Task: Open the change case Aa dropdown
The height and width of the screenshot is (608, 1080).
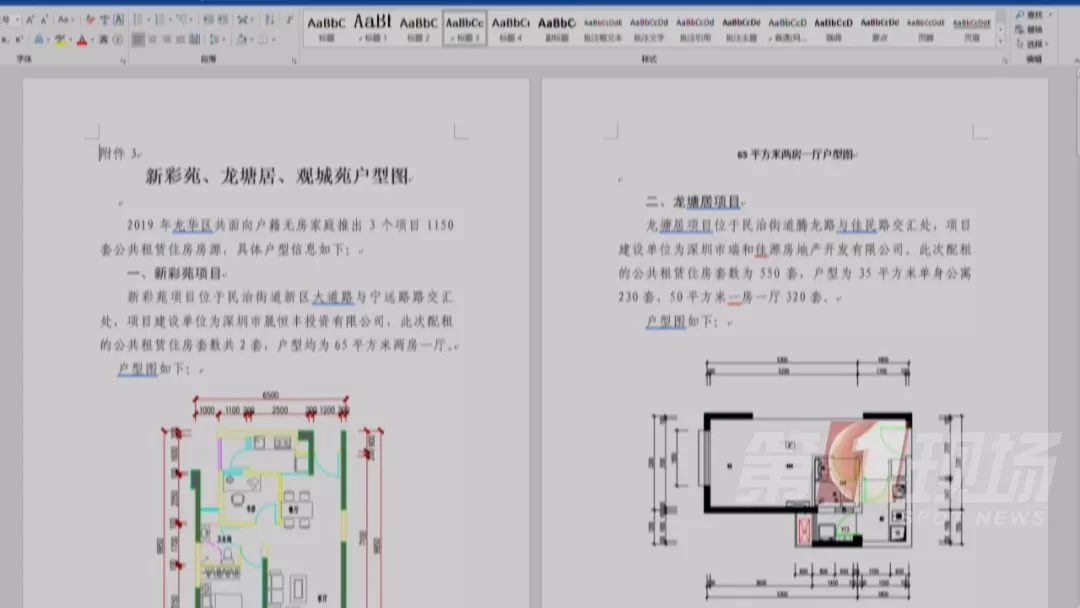Action: coord(65,20)
